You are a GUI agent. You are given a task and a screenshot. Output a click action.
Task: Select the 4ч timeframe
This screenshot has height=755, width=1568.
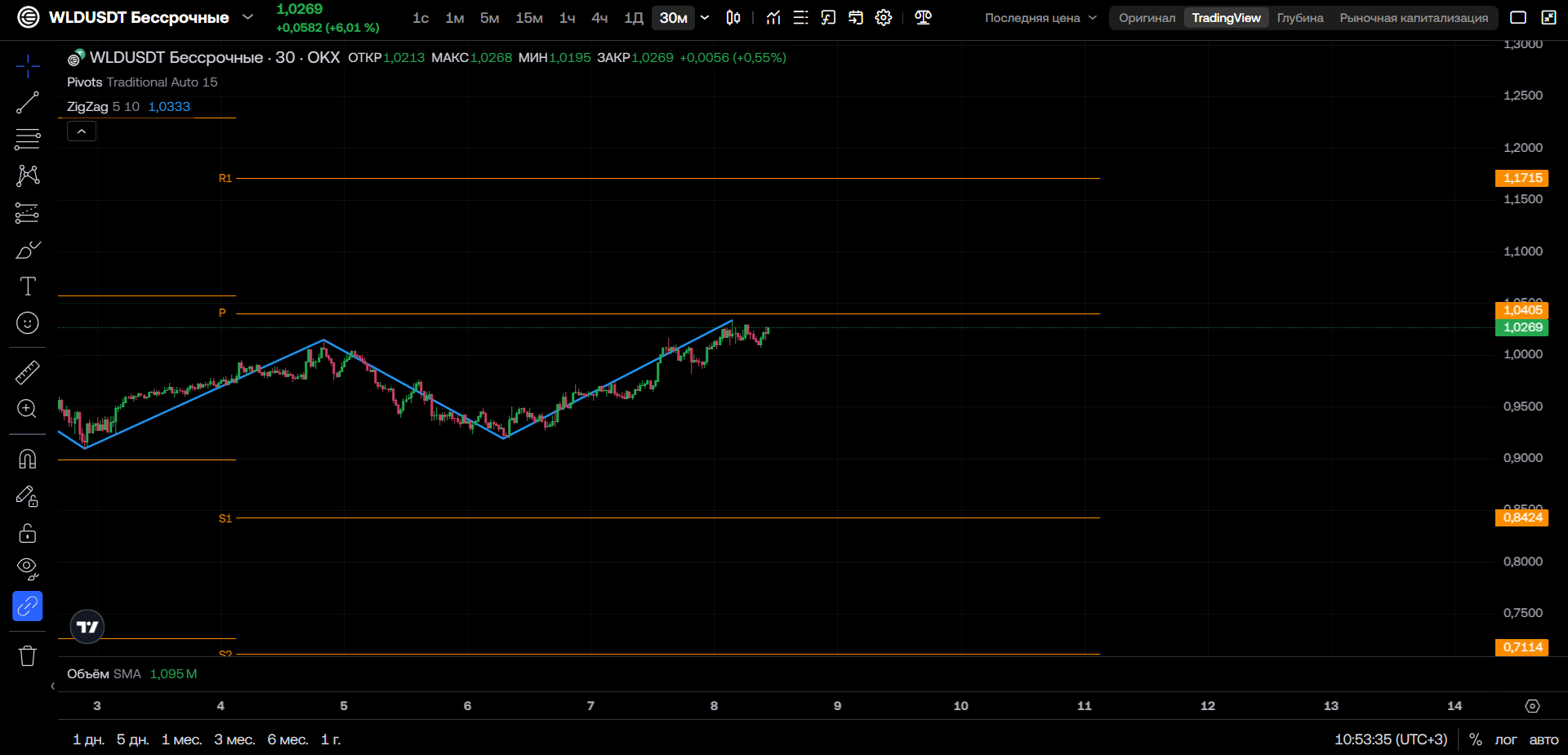pyautogui.click(x=599, y=18)
